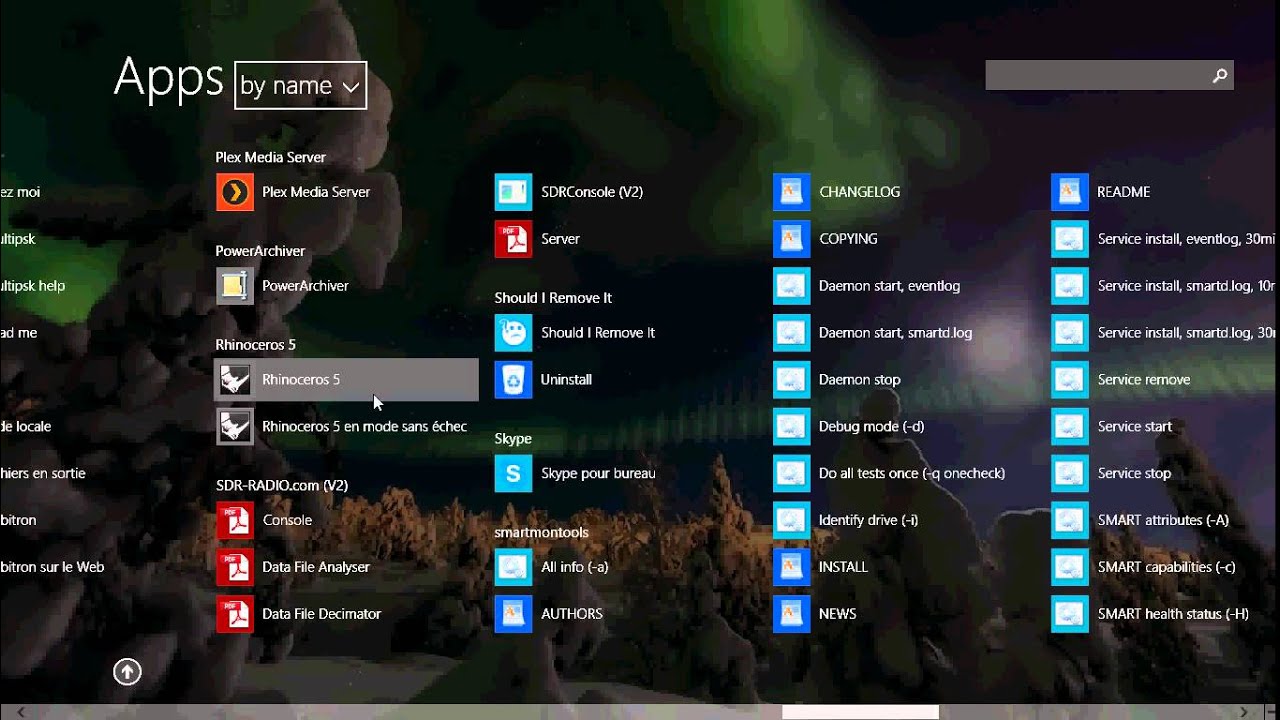Run the Do all tests once icon

pos(791,474)
